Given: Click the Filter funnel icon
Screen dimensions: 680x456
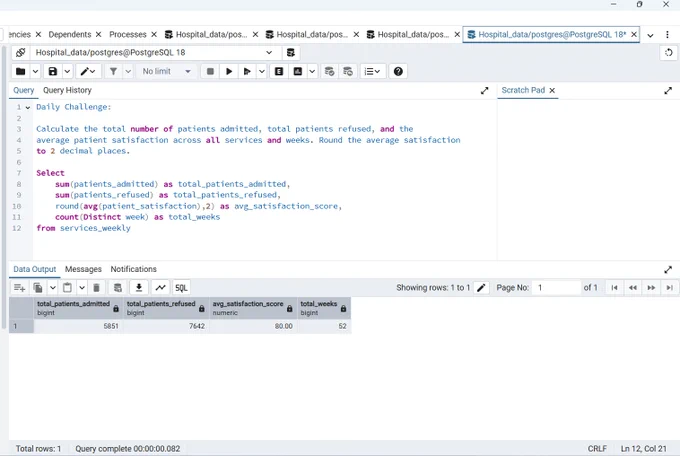Looking at the screenshot, I should point(113,71).
